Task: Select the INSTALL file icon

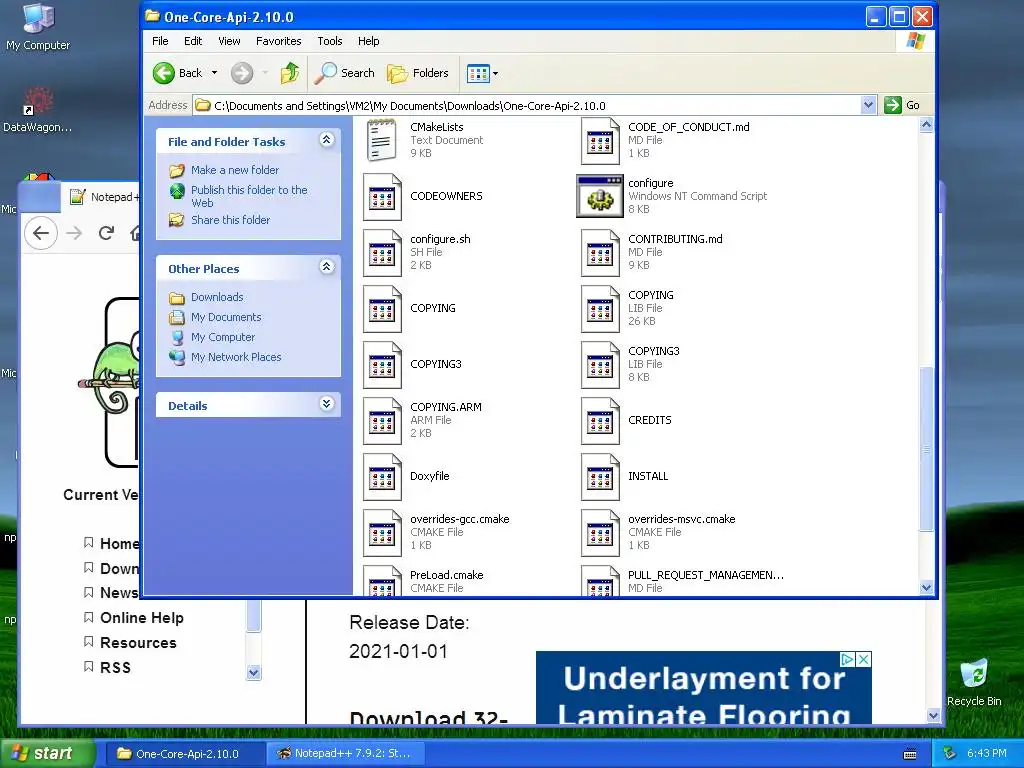Action: coord(600,477)
